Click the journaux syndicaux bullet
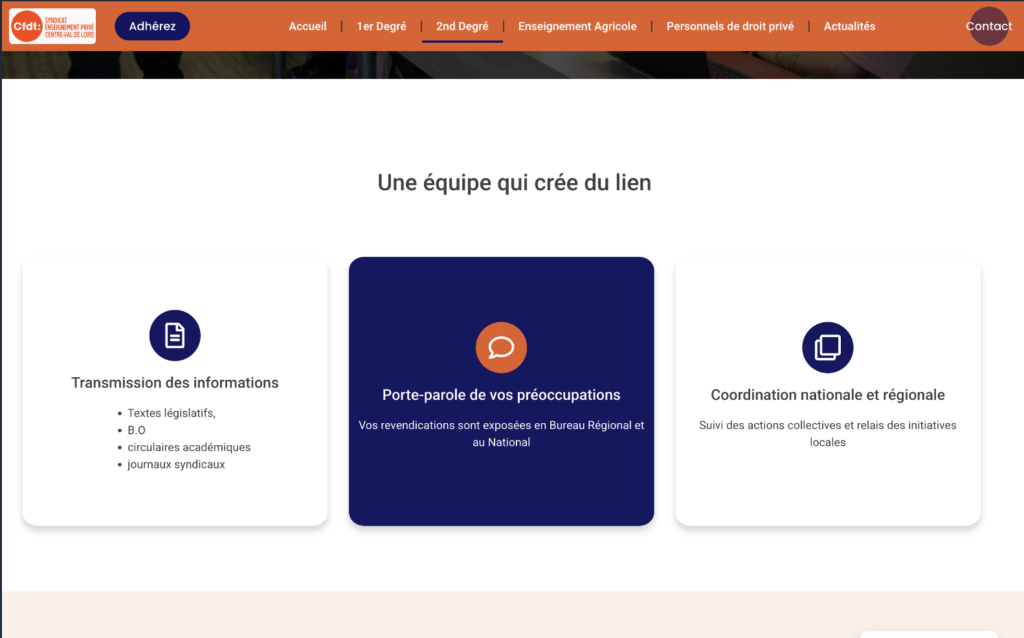The image size is (1024, 638). point(176,464)
